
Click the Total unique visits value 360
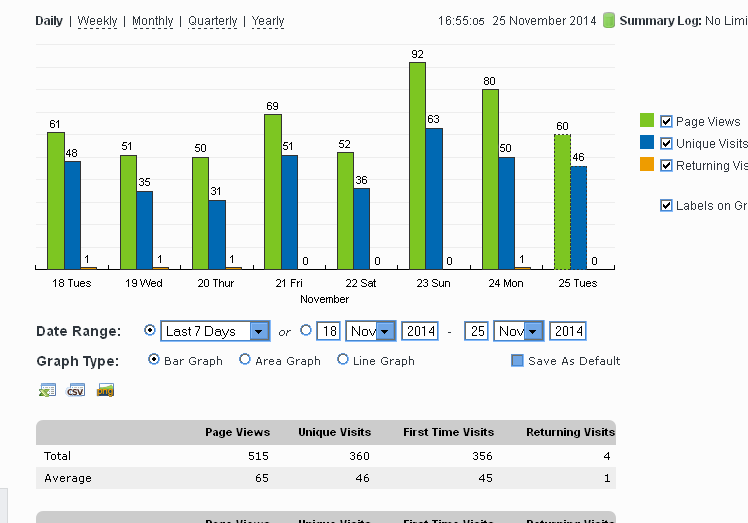359,456
